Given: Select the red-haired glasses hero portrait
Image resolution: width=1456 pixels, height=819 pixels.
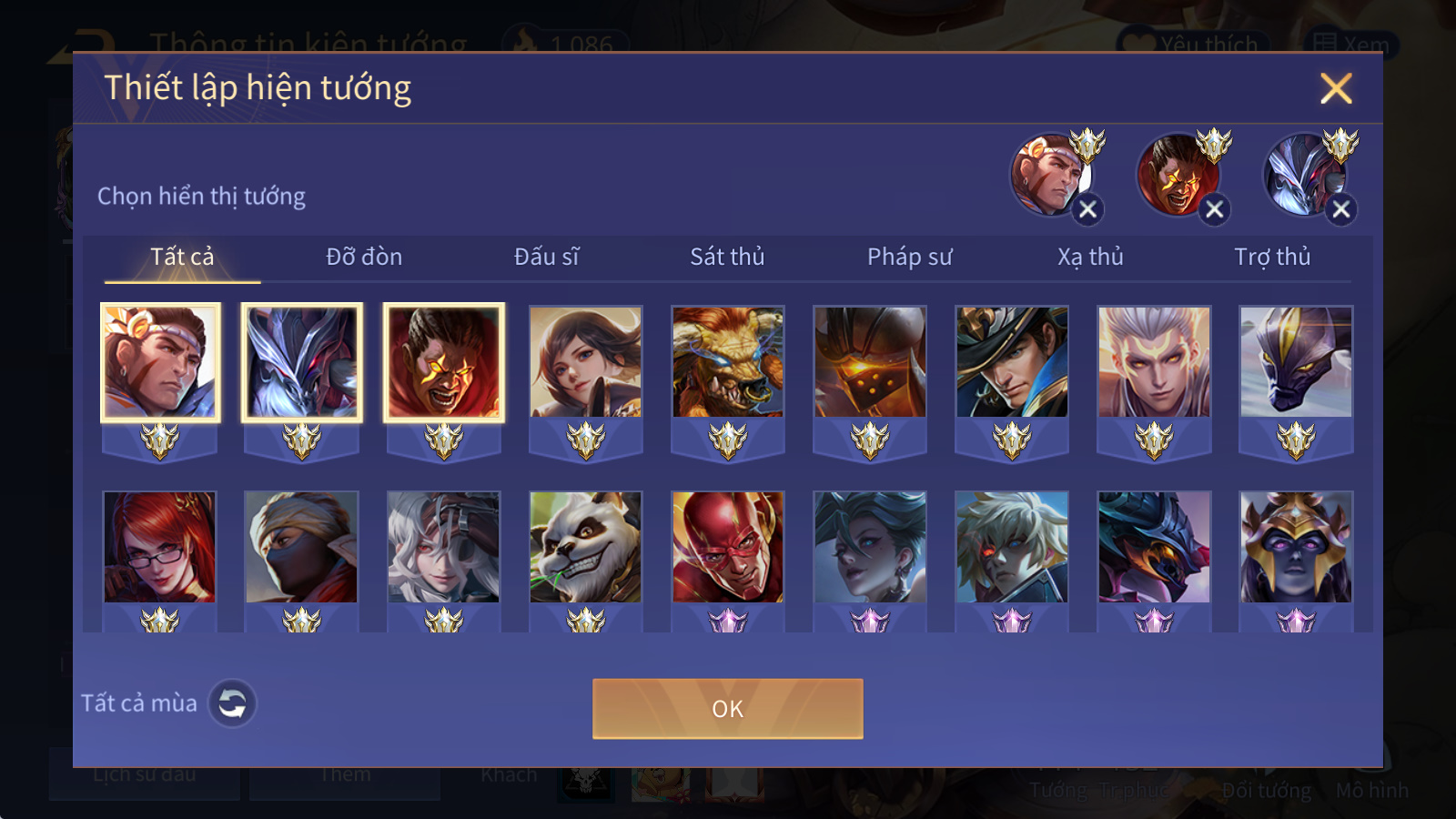Looking at the screenshot, I should pos(160,547).
